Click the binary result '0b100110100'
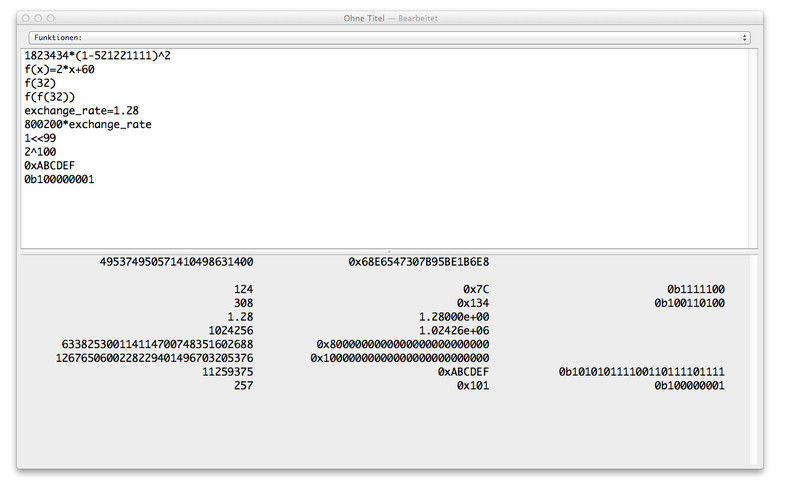The image size is (800, 500). (x=690, y=304)
